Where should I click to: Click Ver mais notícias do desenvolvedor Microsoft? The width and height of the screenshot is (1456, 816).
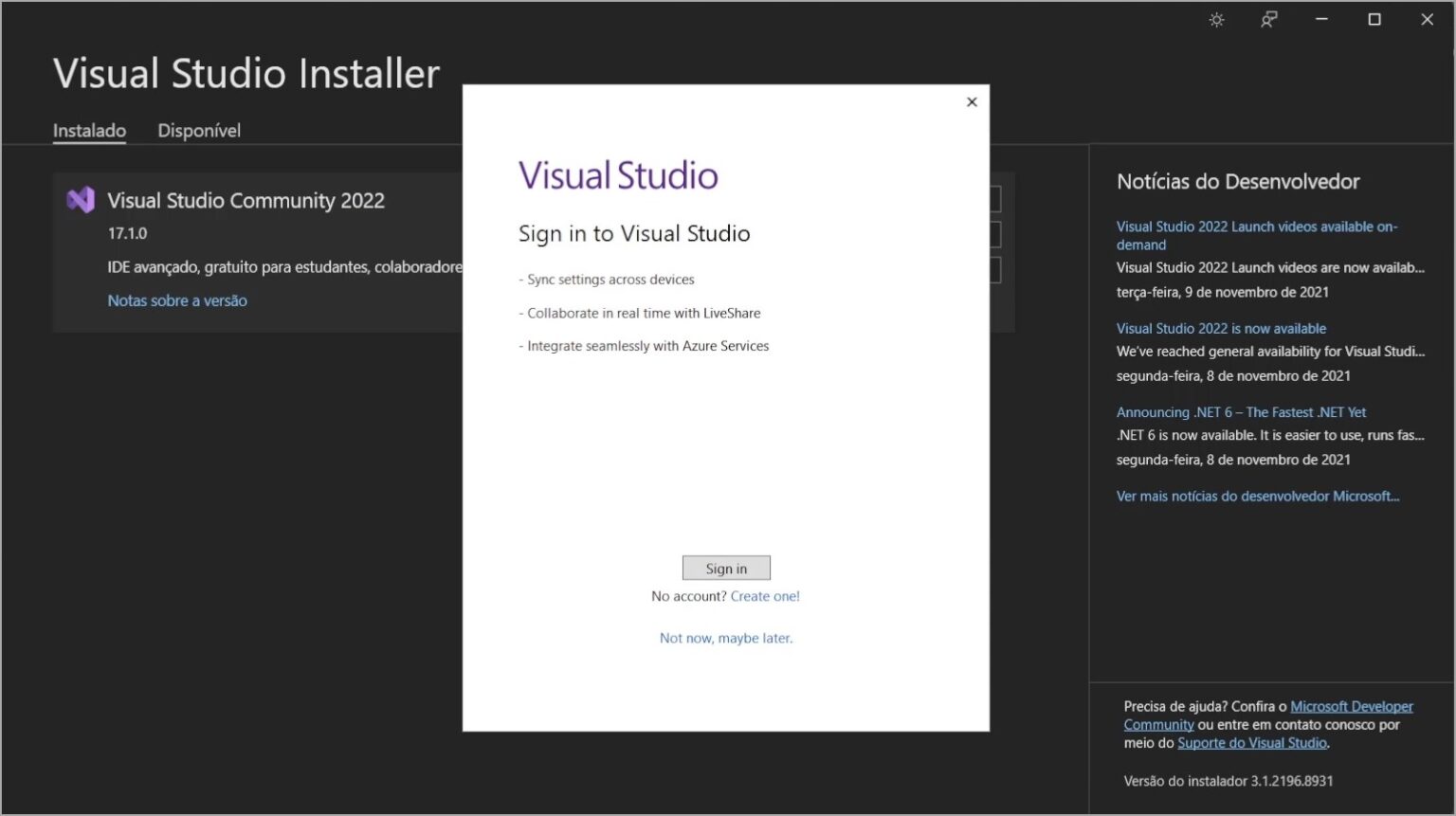[x=1259, y=496]
